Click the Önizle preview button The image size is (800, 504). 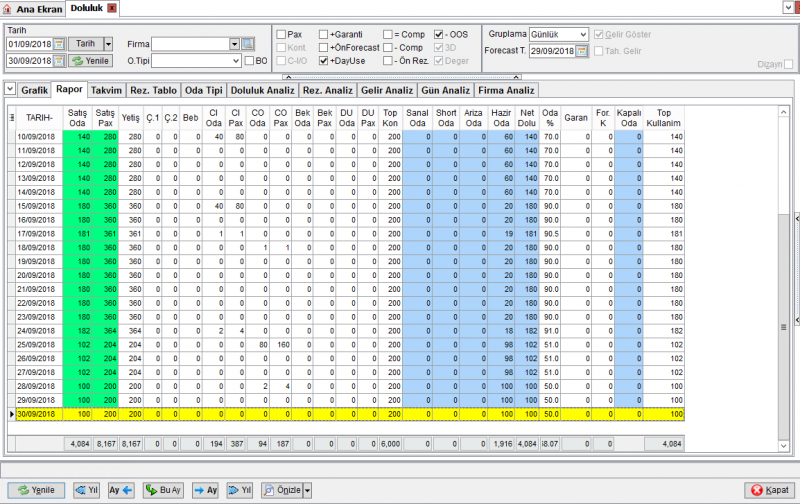tap(282, 490)
